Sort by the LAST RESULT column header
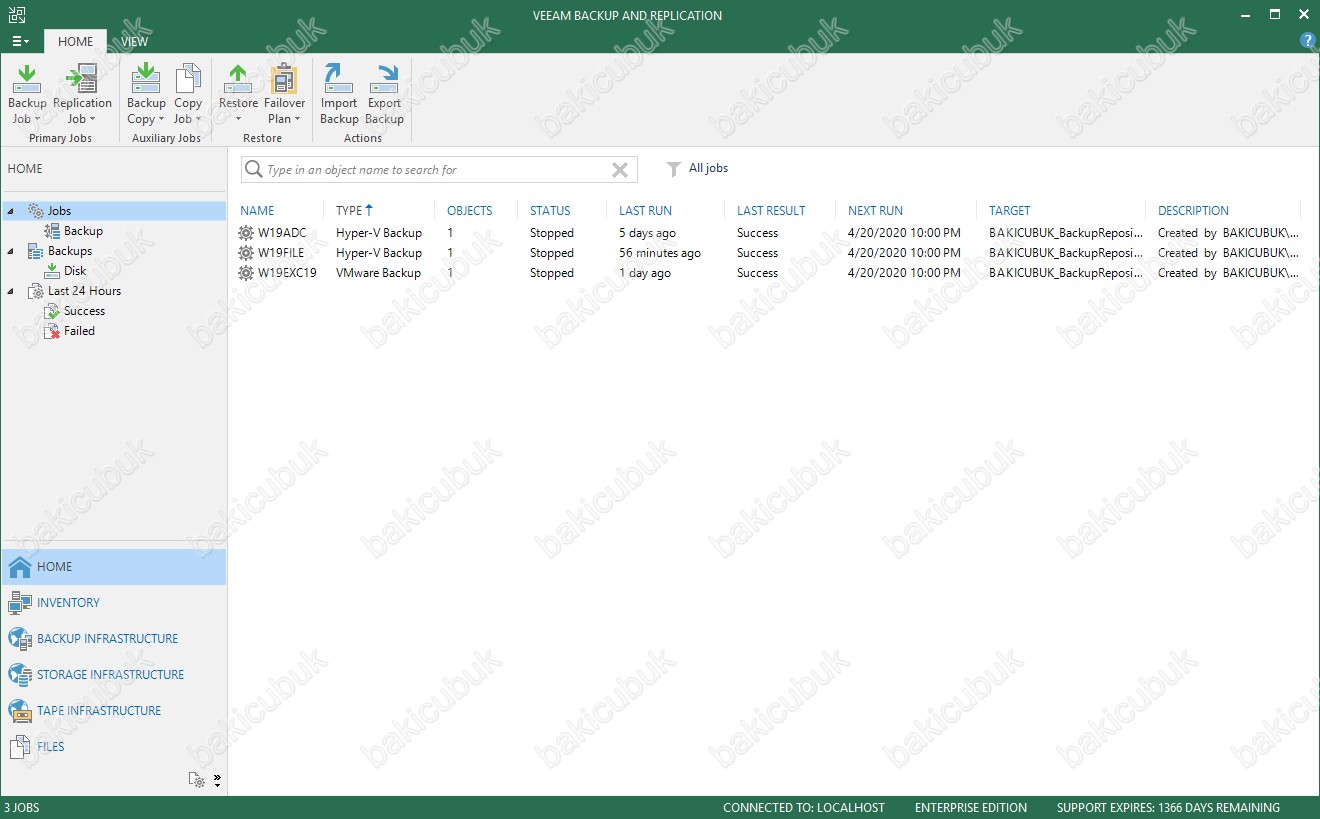 coord(771,211)
